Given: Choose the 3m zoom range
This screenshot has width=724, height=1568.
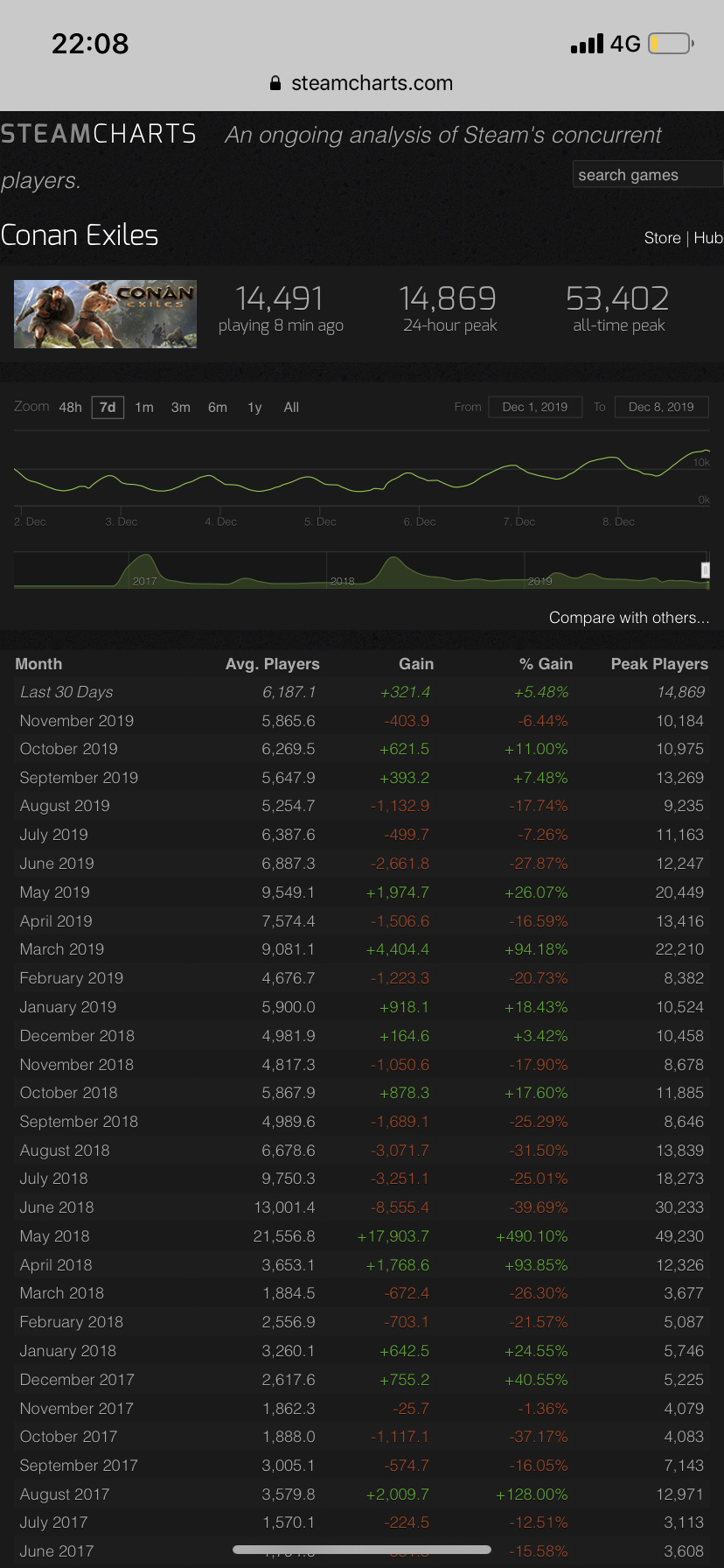Looking at the screenshot, I should pyautogui.click(x=181, y=408).
